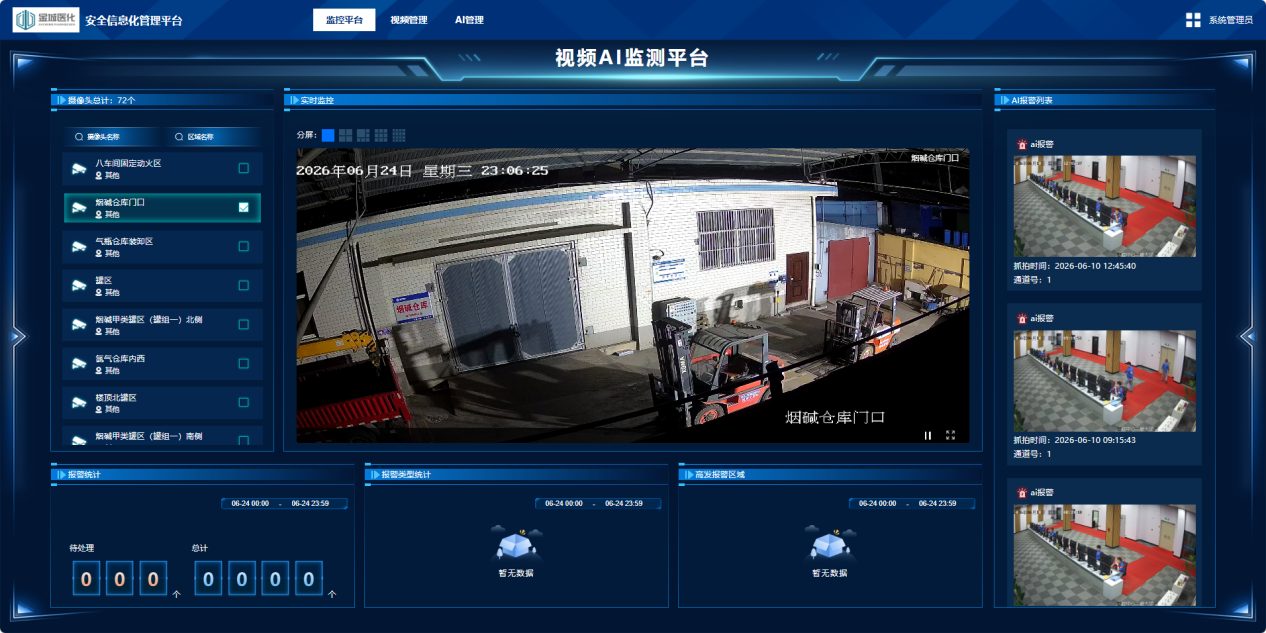Click the 摄像头名称 search field
Screen dimensions: 1266x633
pyautogui.click(x=113, y=137)
